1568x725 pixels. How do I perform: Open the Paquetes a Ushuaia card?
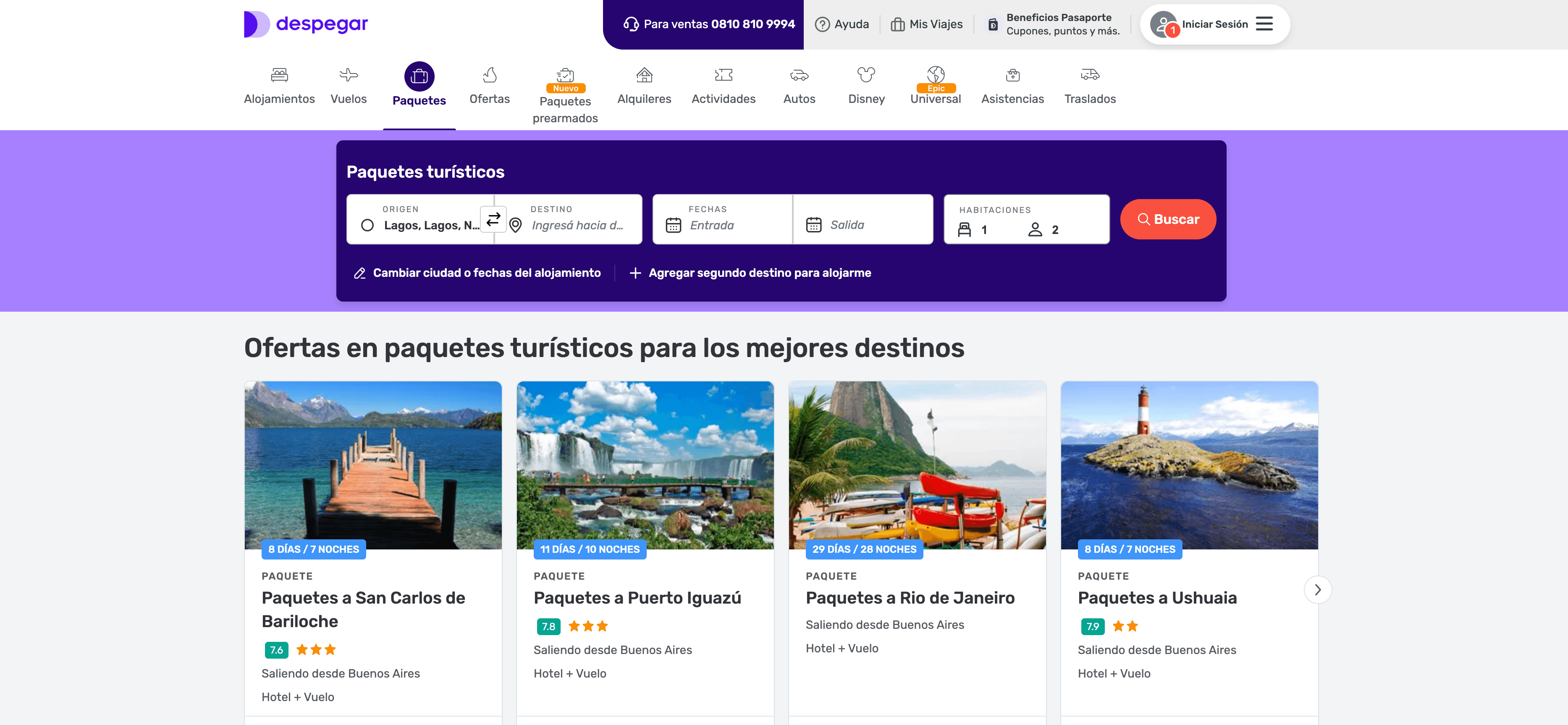(1156, 598)
